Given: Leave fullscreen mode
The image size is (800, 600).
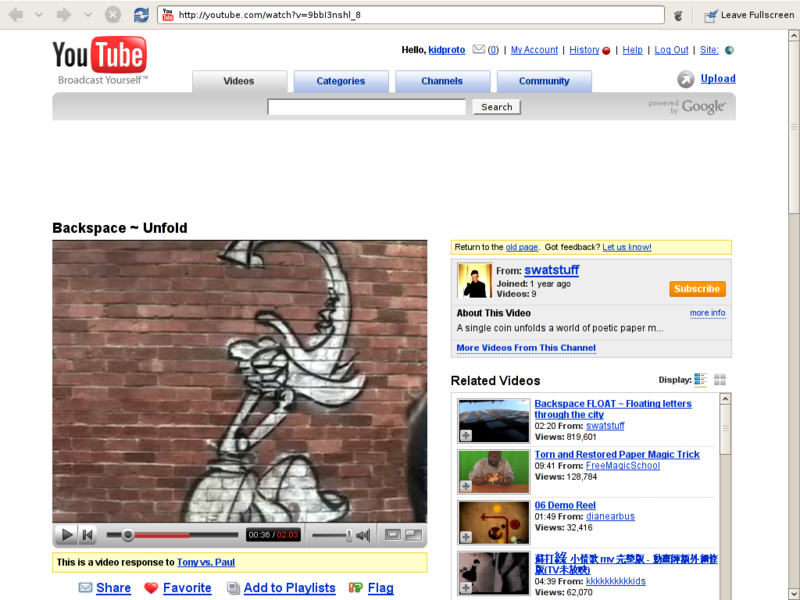Looking at the screenshot, I should (749, 15).
